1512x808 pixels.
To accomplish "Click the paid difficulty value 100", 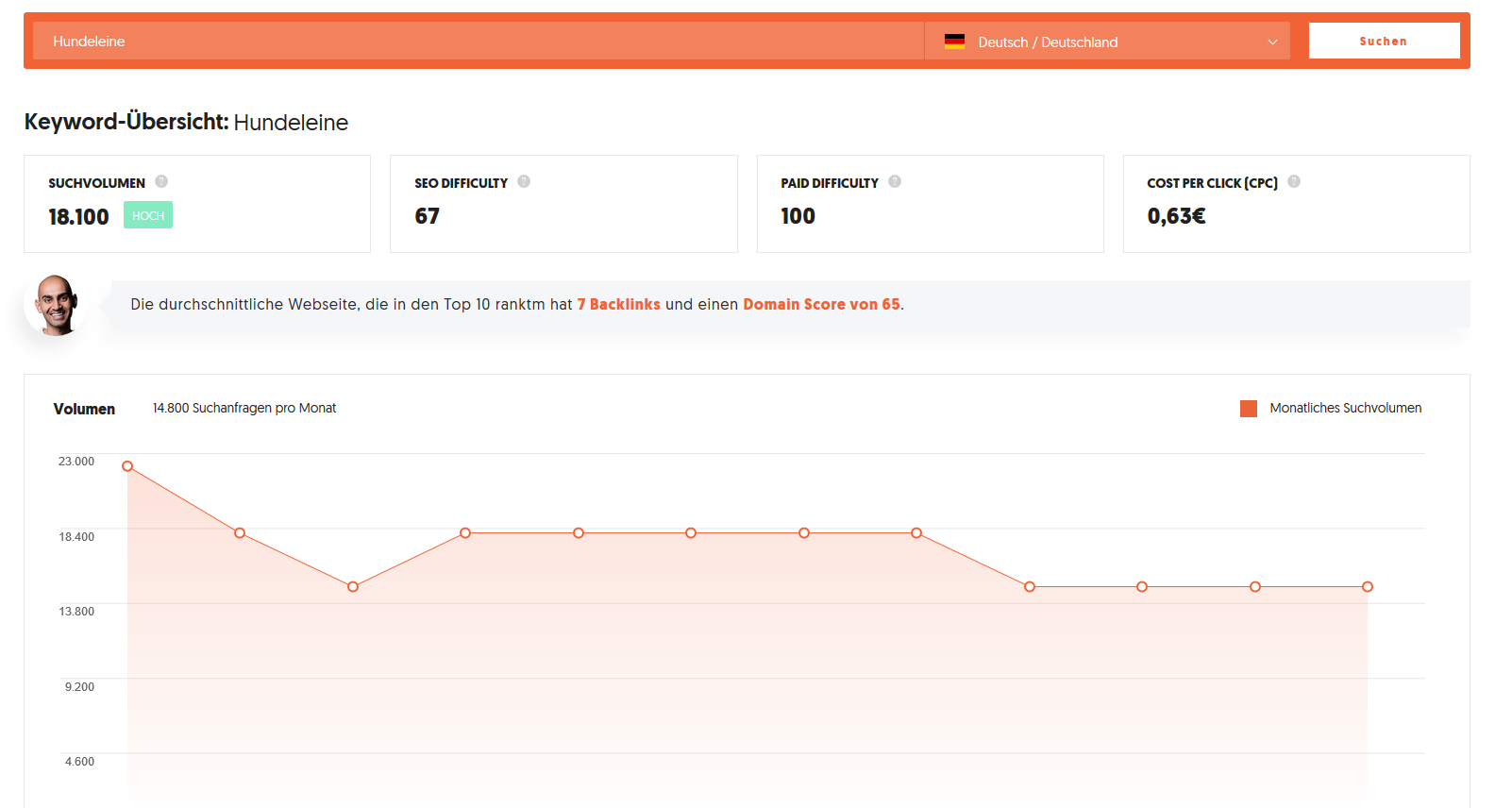I will pyautogui.click(x=798, y=216).
